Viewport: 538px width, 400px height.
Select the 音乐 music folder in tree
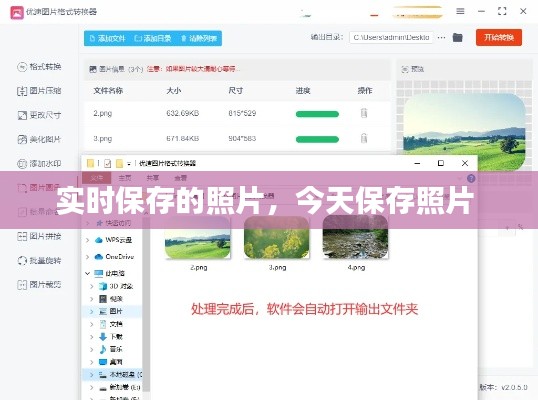click(111, 349)
